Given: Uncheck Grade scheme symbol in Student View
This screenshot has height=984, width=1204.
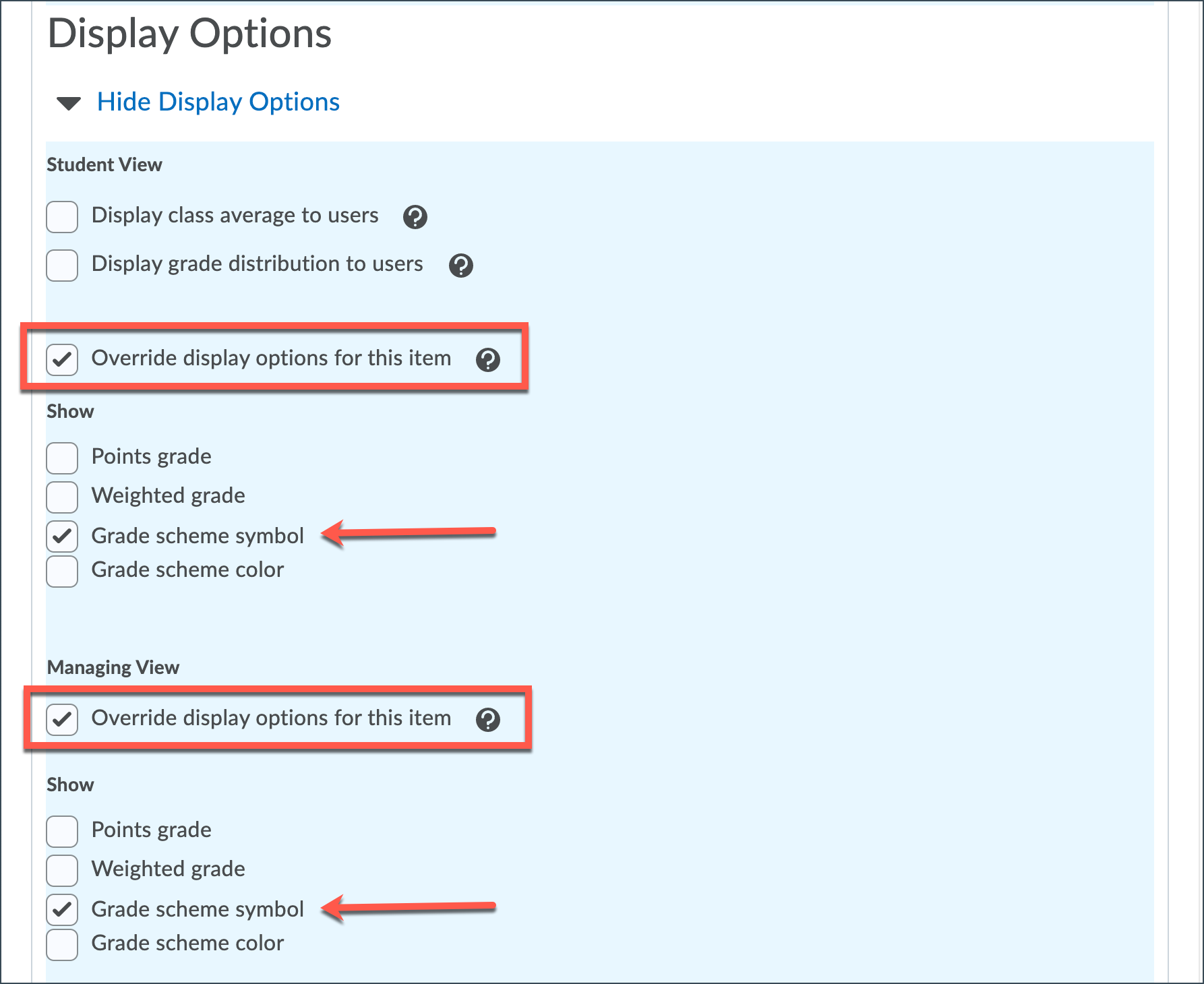Looking at the screenshot, I should [x=62, y=537].
